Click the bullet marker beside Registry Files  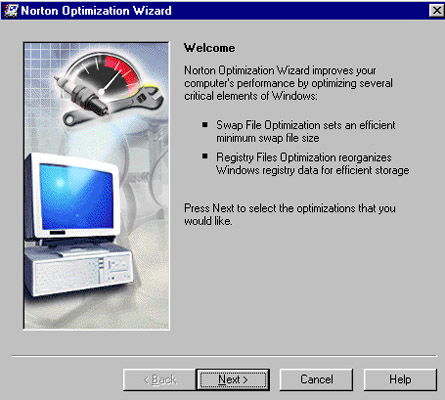tap(205, 156)
